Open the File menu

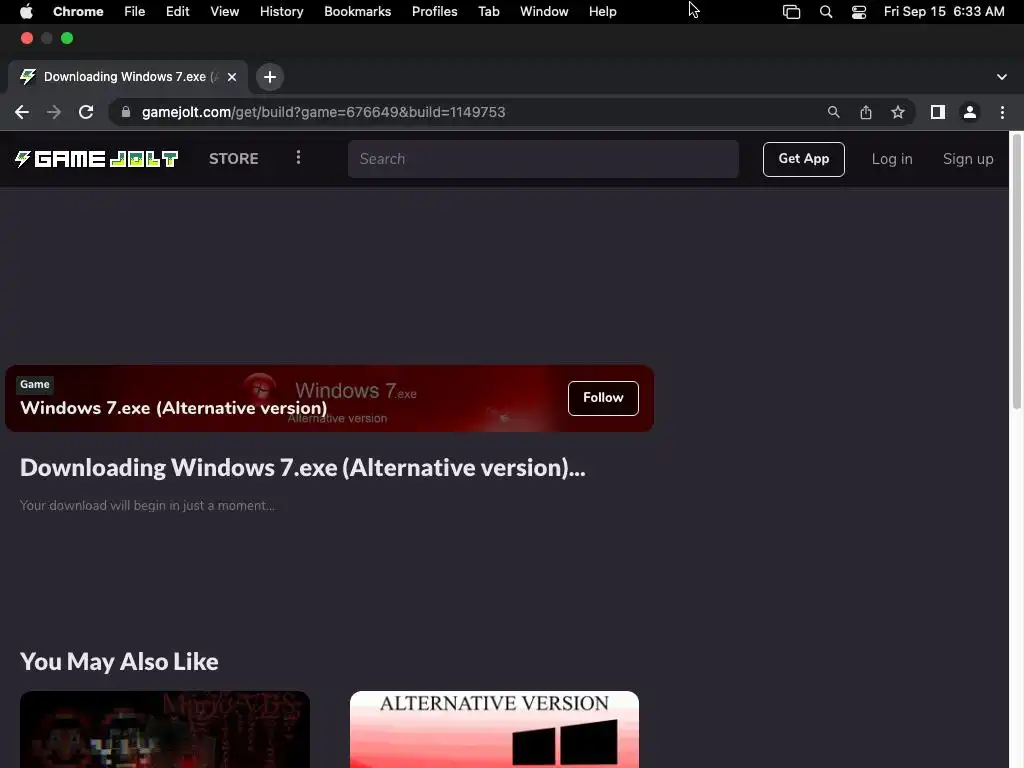tap(135, 12)
